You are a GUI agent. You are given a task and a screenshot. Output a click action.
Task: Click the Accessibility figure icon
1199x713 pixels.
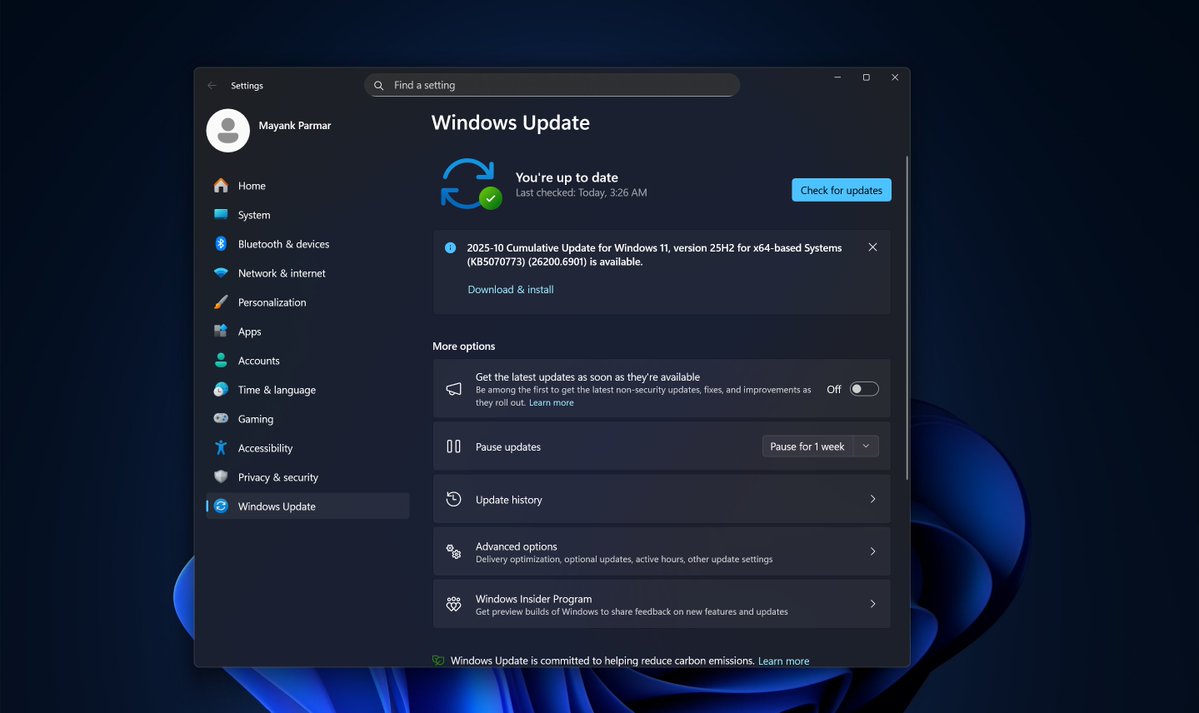221,448
